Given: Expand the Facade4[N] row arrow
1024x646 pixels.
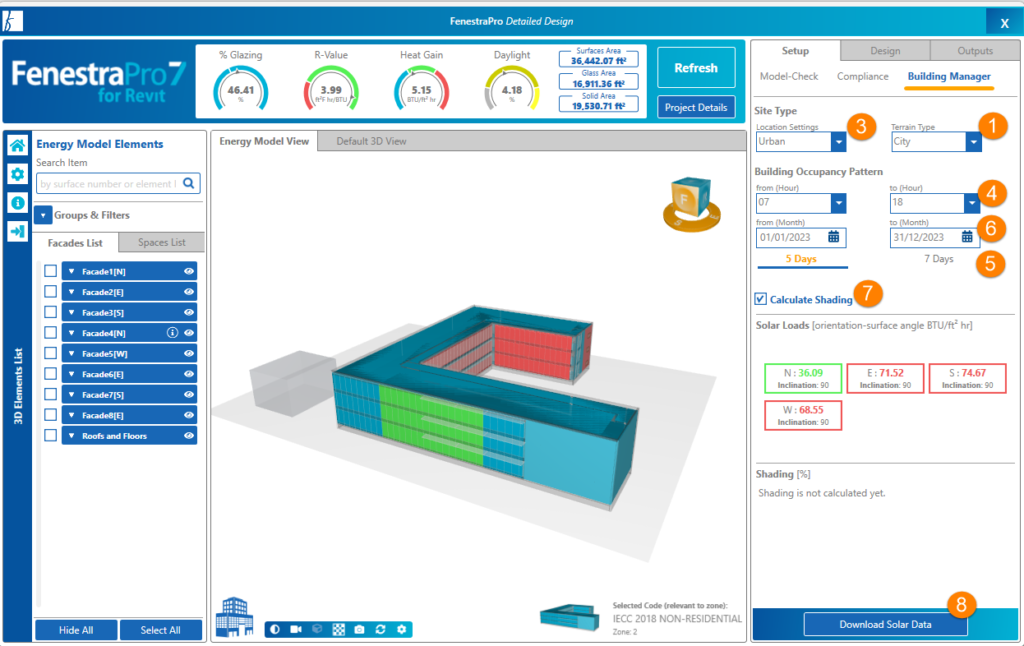Looking at the screenshot, I should pyautogui.click(x=72, y=332).
